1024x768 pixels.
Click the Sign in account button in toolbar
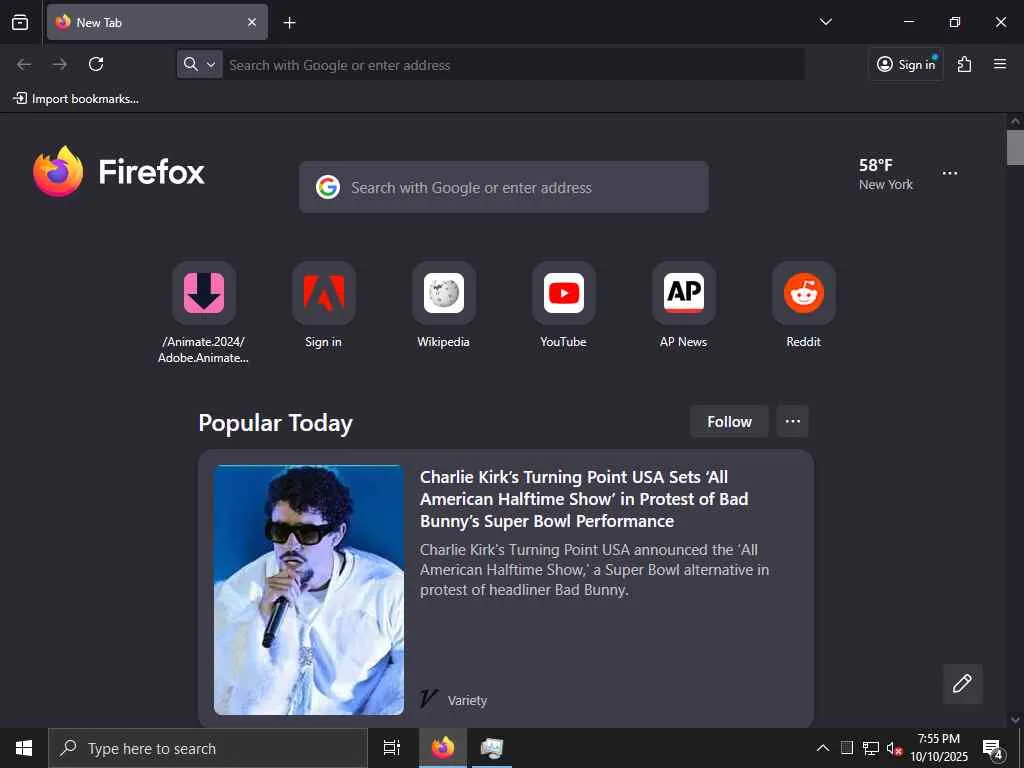pos(906,64)
